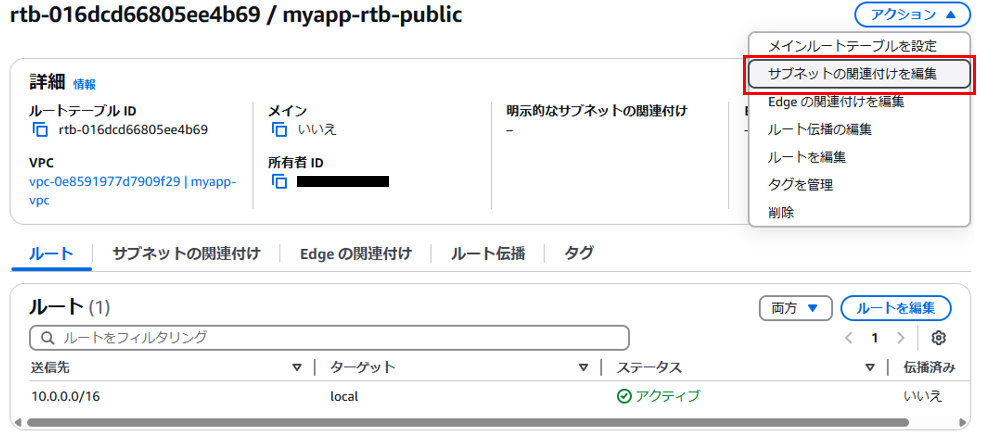Click the 伝播済み column header

click(930, 367)
